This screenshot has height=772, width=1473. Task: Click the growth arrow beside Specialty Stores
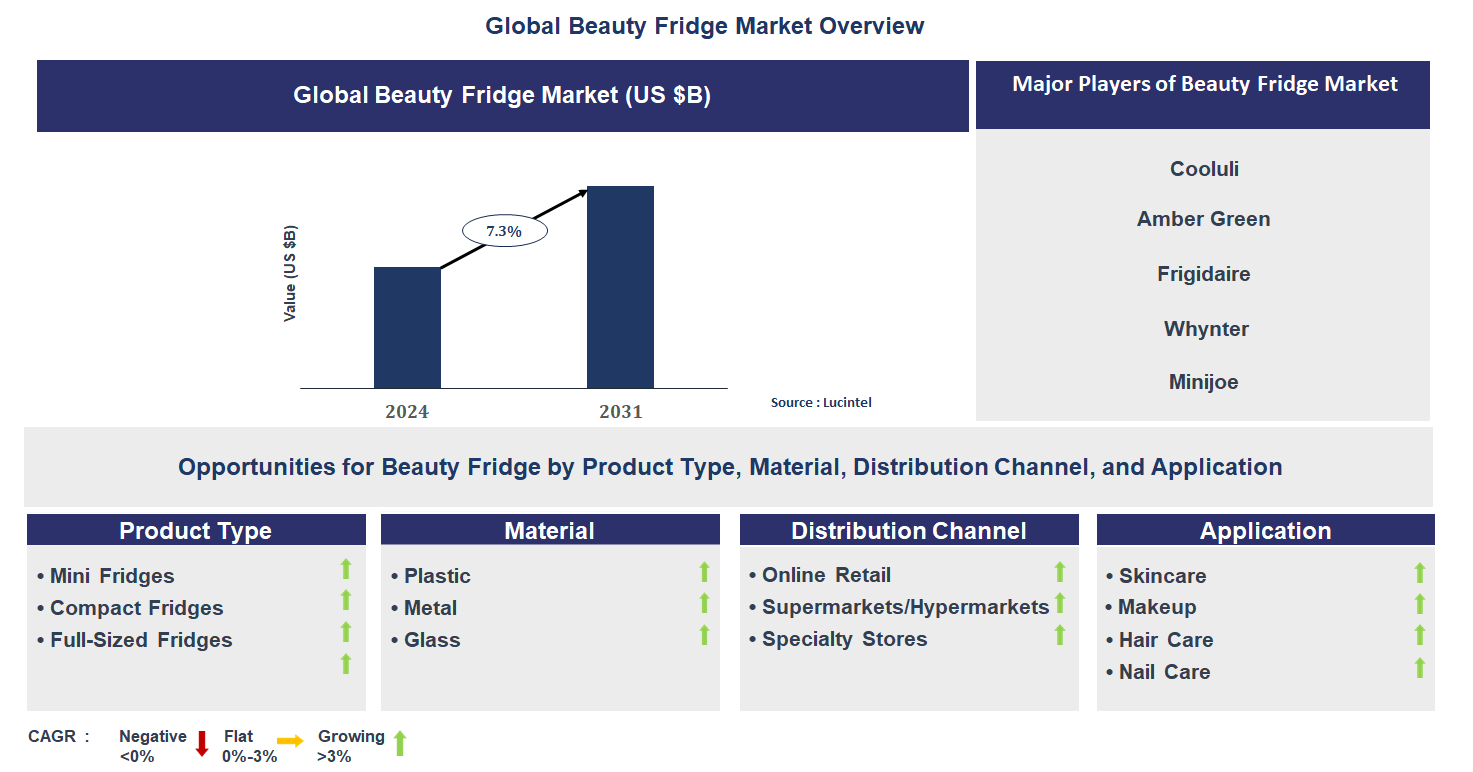point(1059,634)
